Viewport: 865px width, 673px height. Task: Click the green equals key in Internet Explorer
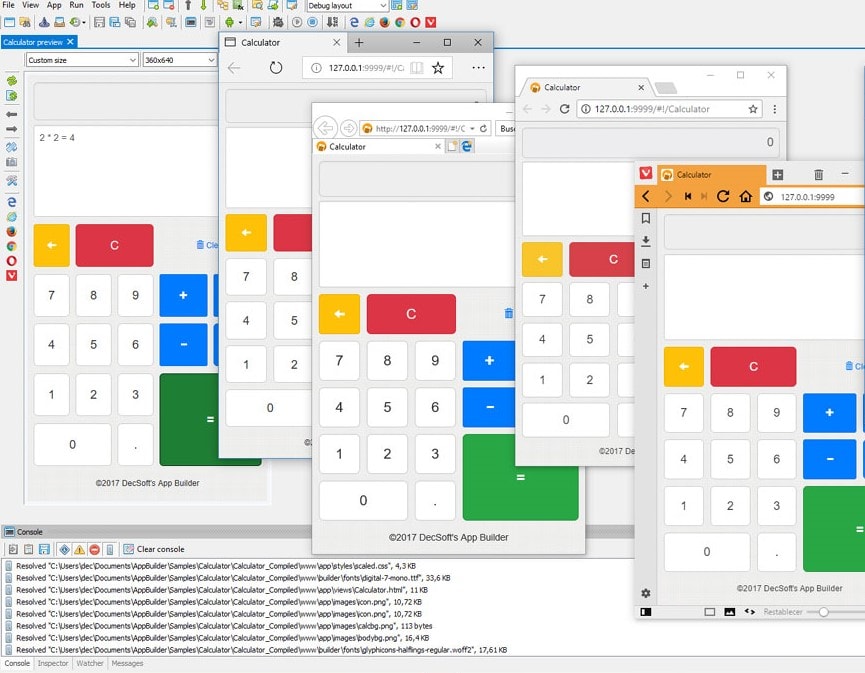(520, 477)
